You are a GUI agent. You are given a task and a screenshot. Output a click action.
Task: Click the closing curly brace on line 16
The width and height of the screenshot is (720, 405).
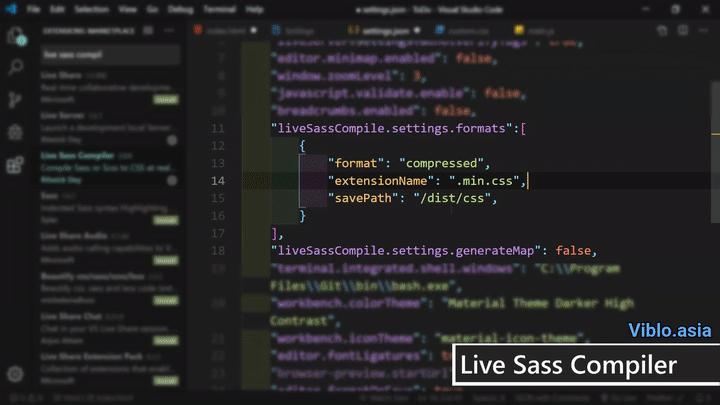(x=302, y=216)
